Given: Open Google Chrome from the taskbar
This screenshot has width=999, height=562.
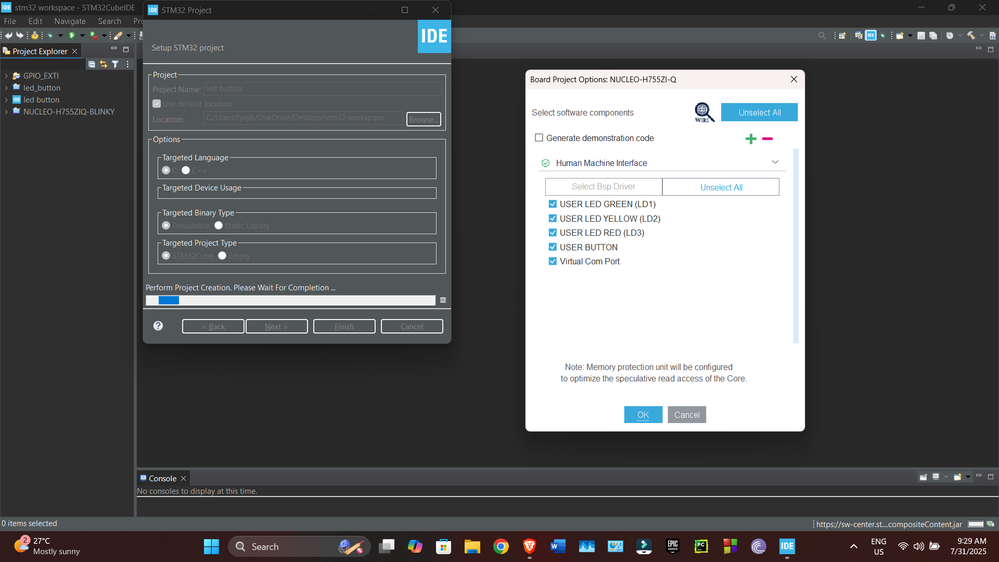Looking at the screenshot, I should pyautogui.click(x=501, y=546).
